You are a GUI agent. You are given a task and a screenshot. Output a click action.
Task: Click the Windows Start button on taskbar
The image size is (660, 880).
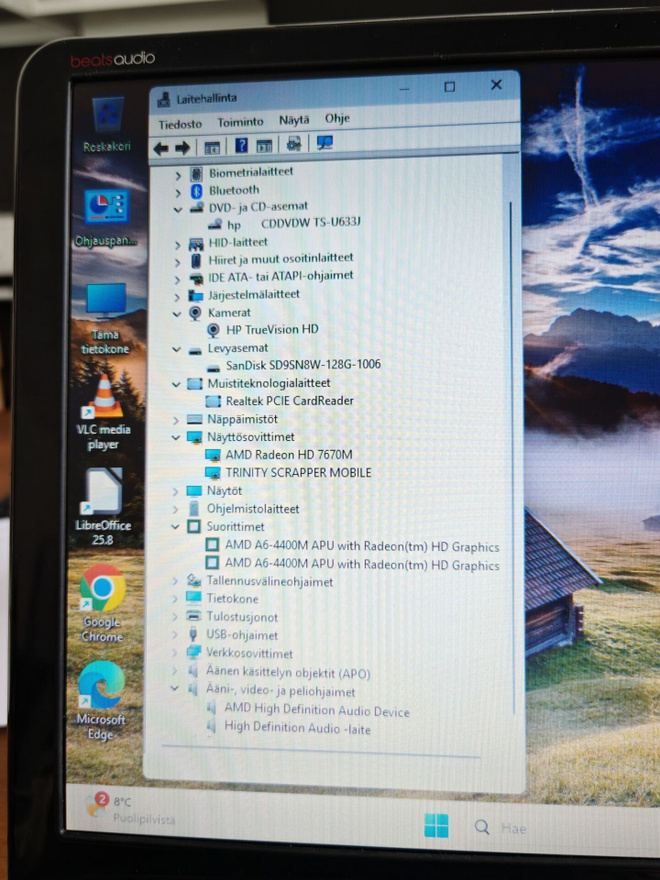tap(436, 825)
